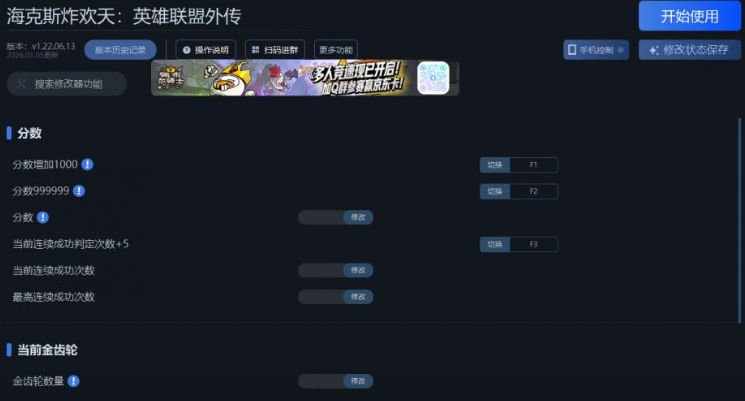Click info icon beside 分数增加1000
Viewport: 745px width, 401px height.
click(x=87, y=164)
